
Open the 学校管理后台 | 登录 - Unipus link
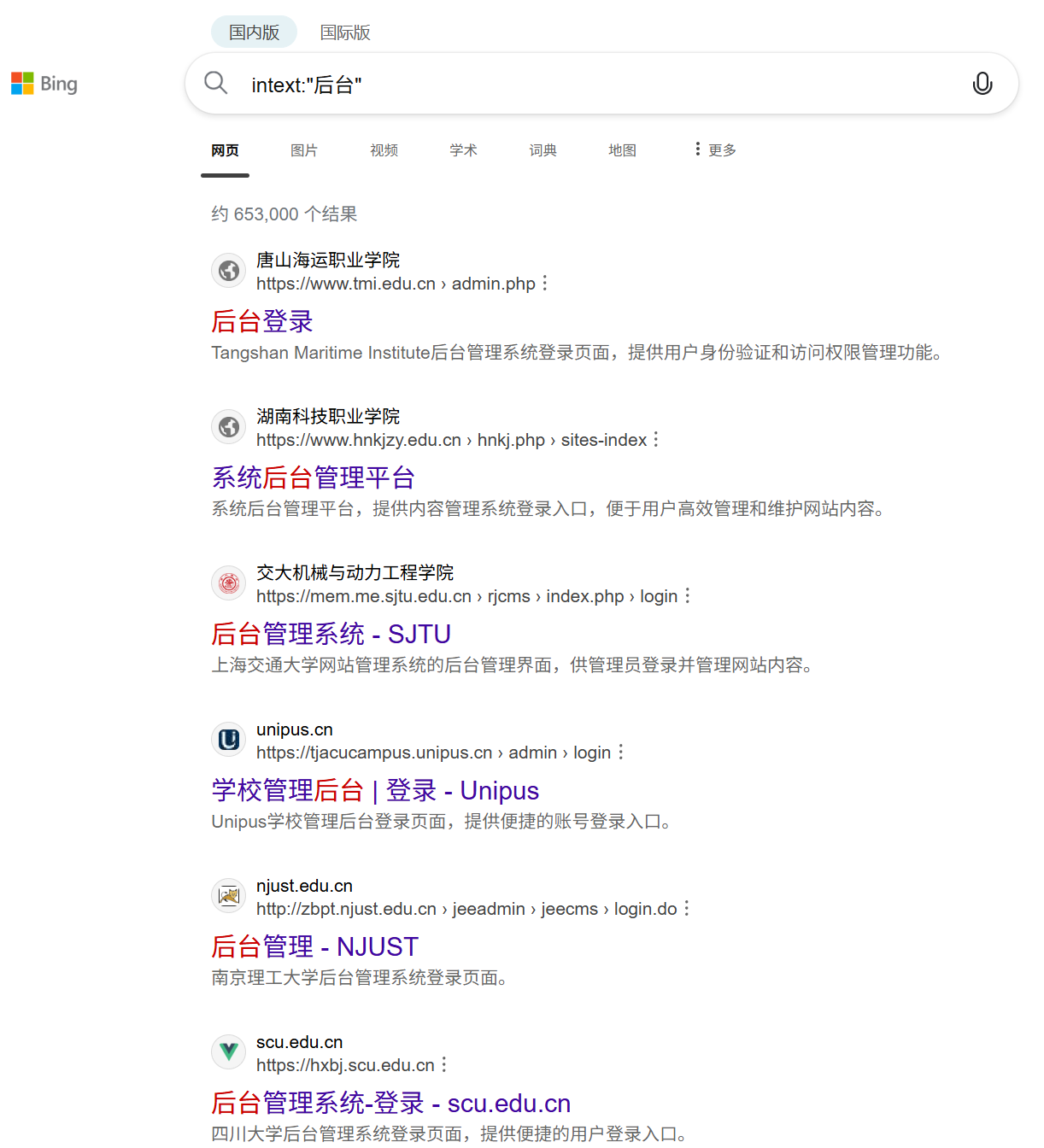click(x=374, y=790)
